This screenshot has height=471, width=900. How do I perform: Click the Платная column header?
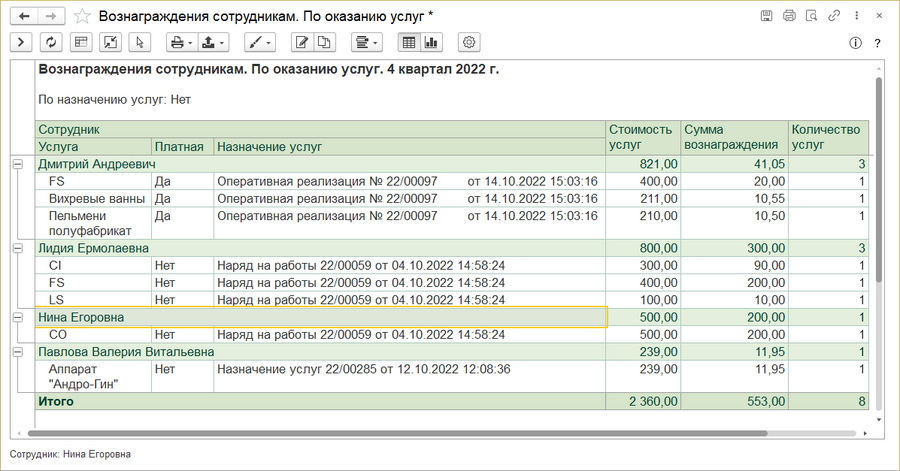tap(182, 147)
